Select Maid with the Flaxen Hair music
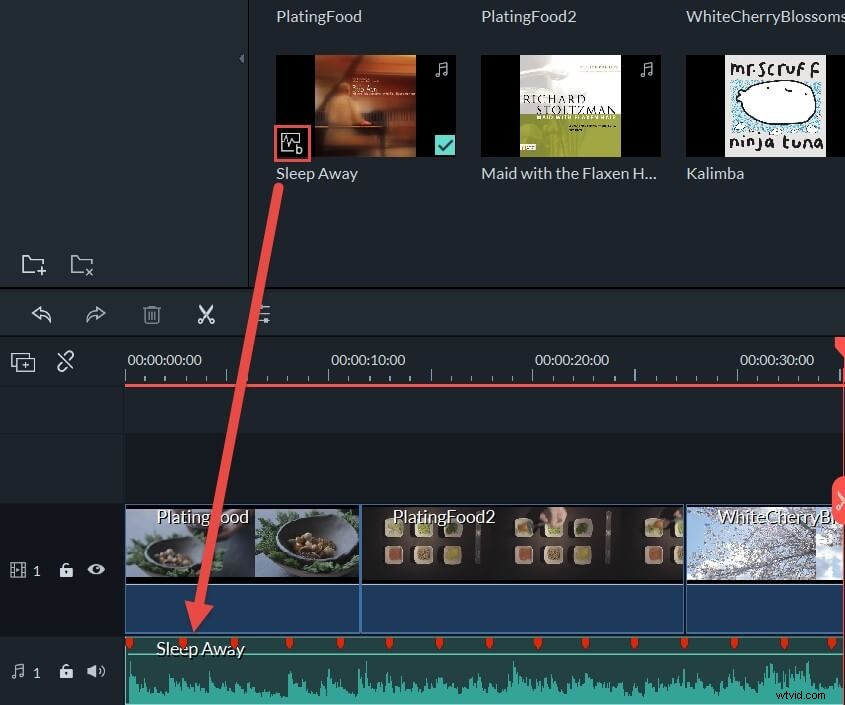 (570, 105)
